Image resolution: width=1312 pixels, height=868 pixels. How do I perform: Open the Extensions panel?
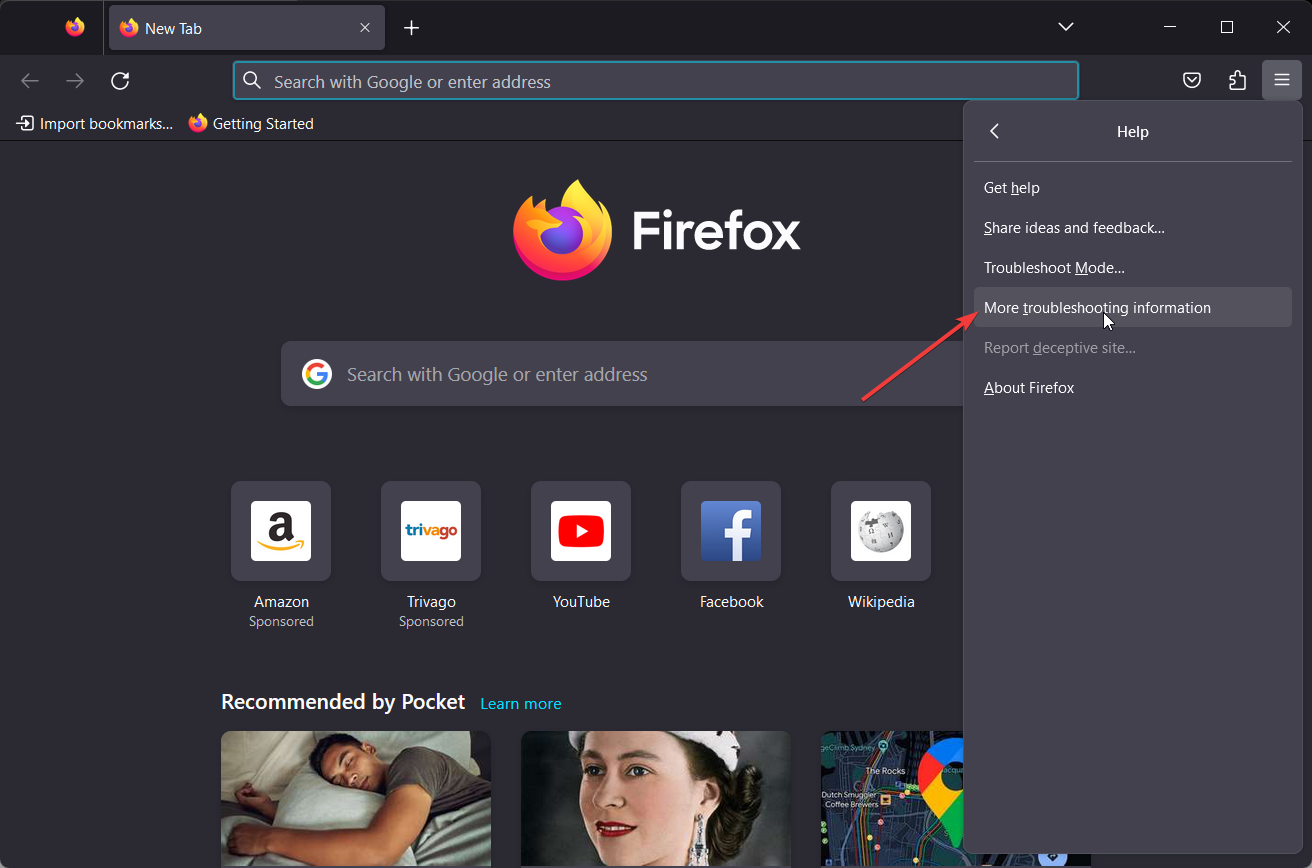[1237, 80]
